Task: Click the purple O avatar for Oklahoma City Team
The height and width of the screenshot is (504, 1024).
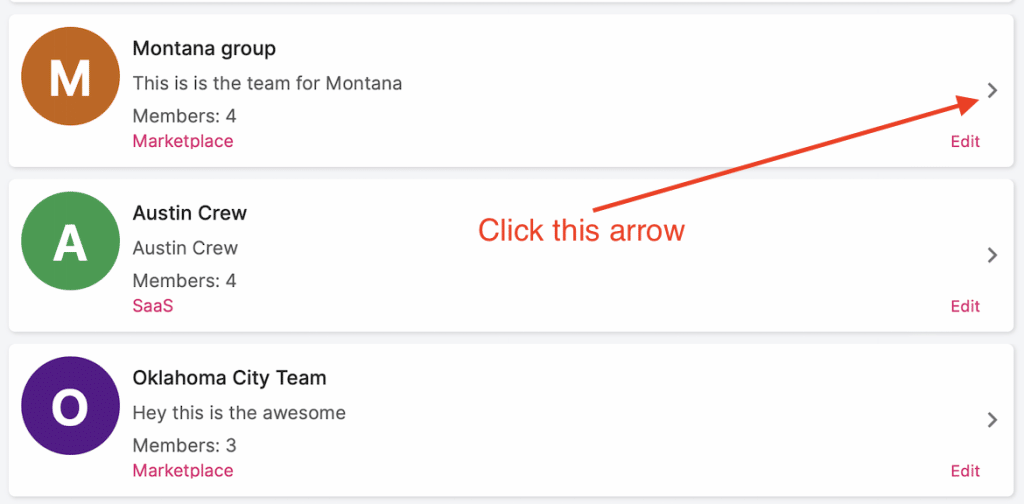Action: click(71, 405)
